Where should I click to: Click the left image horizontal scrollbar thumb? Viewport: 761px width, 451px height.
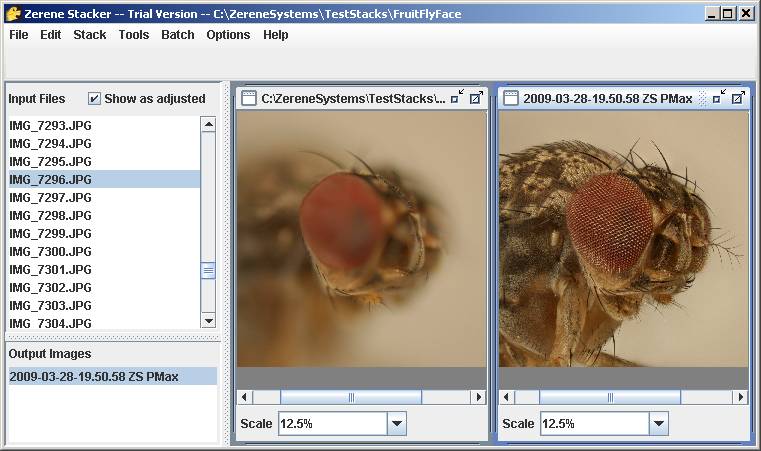(x=351, y=398)
